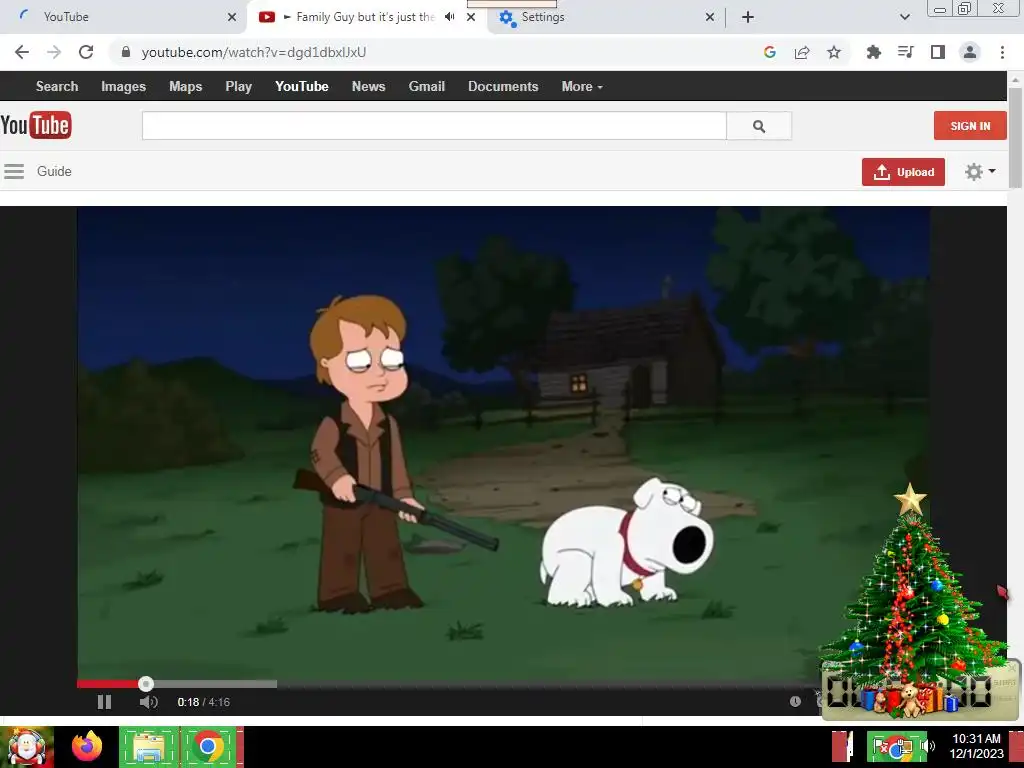Open Search in the Google bar
The height and width of the screenshot is (768, 1024).
coord(57,86)
